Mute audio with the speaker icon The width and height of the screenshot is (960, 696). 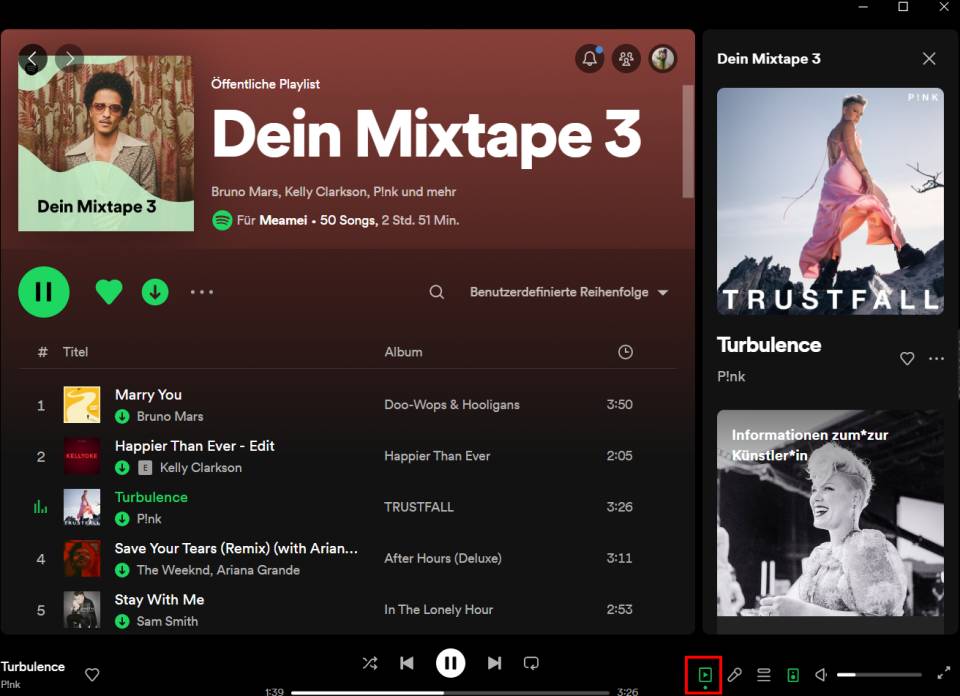[x=820, y=675]
